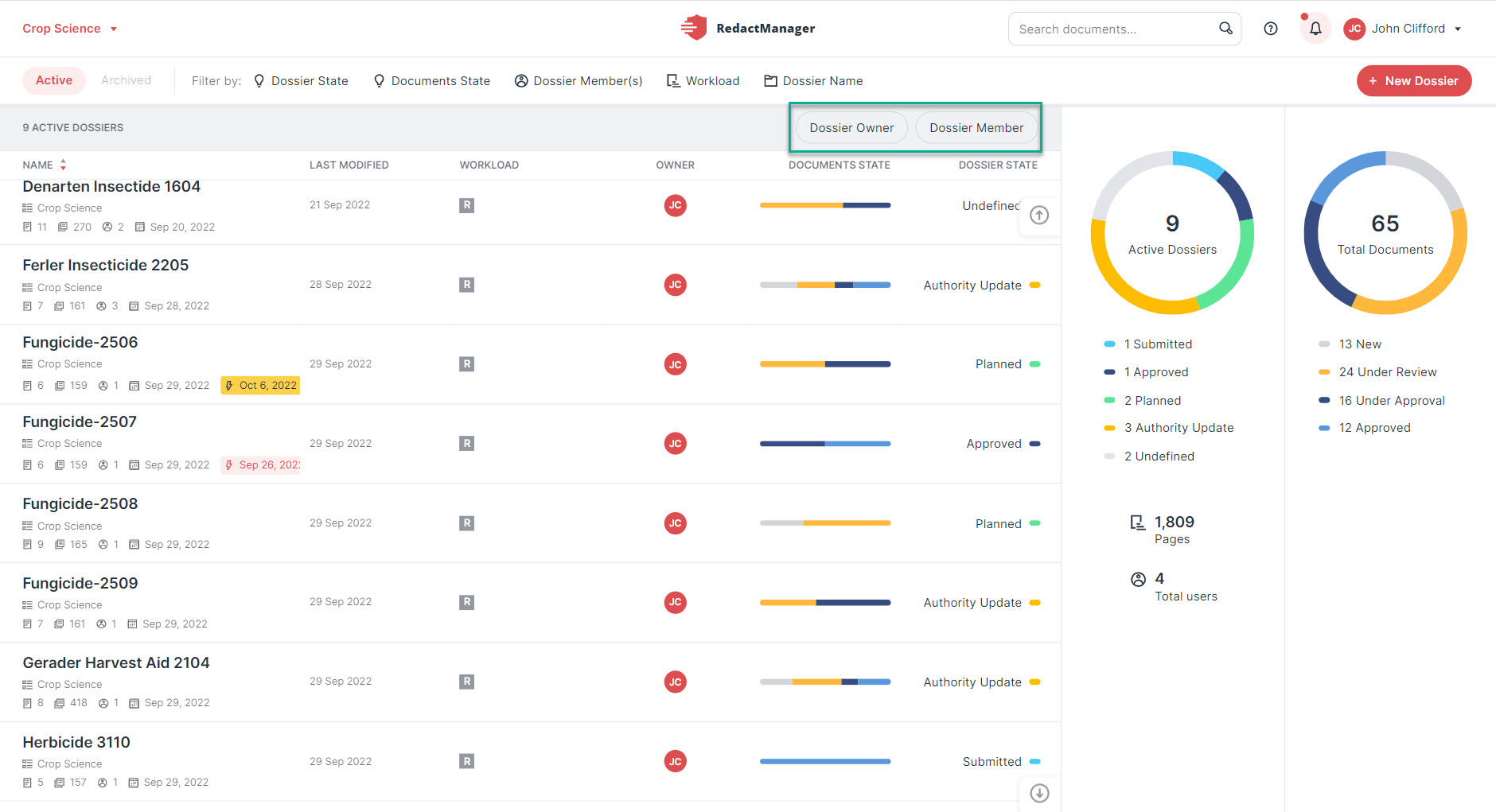Viewport: 1496px width, 812px height.
Task: Click the scroll-up arrow circle icon
Action: pyautogui.click(x=1039, y=216)
